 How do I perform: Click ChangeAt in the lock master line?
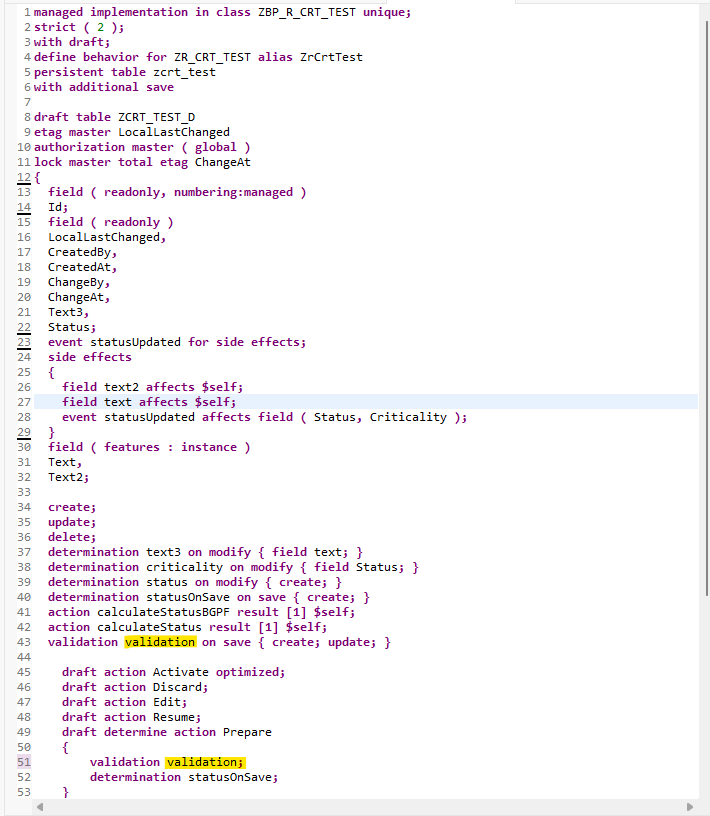click(x=223, y=162)
